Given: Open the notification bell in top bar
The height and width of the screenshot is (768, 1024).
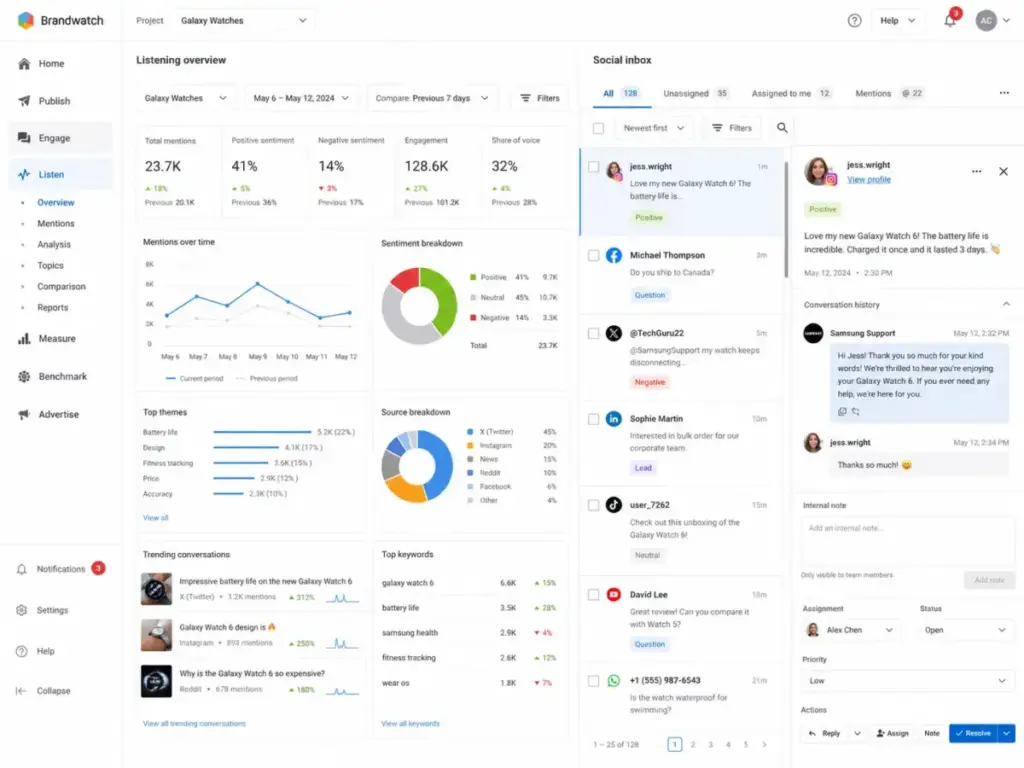Looking at the screenshot, I should click(950, 21).
